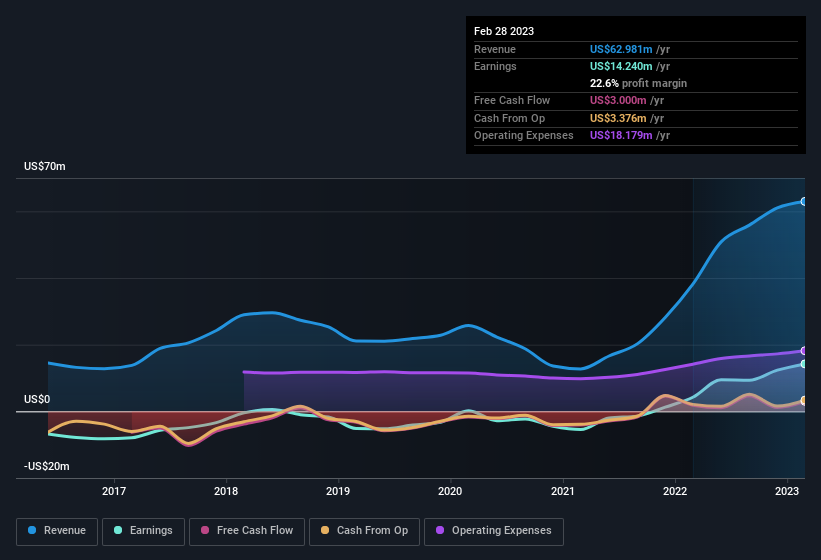The image size is (821, 560).
Task: Click the US$18.179m operating expenses value
Action: click(621, 136)
